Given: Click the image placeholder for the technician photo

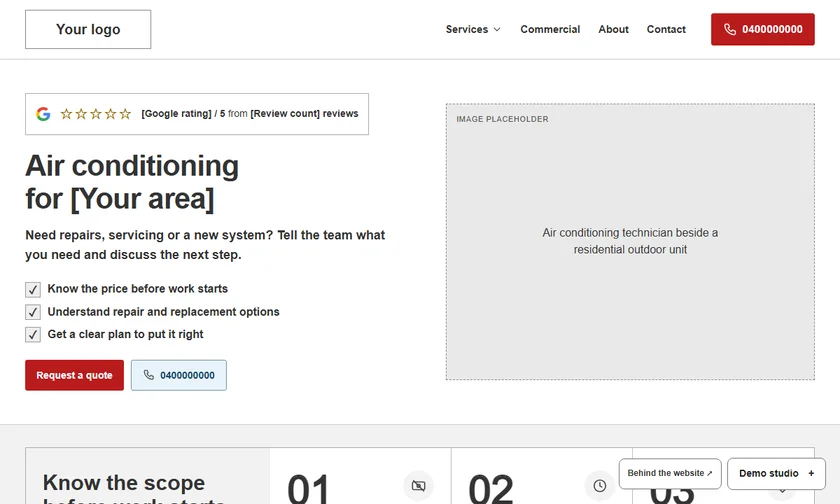Looking at the screenshot, I should (x=630, y=242).
